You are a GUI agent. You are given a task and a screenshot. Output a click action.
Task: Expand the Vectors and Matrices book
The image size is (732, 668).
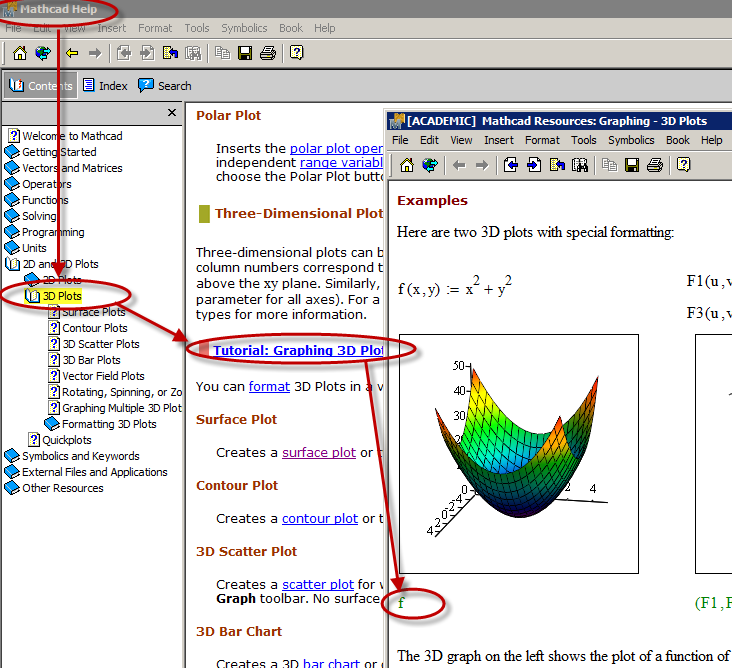coord(12,168)
